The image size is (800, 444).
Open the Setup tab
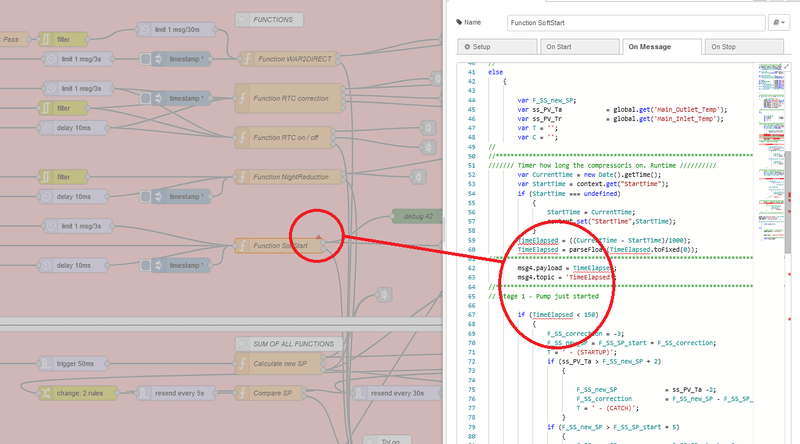495,46
